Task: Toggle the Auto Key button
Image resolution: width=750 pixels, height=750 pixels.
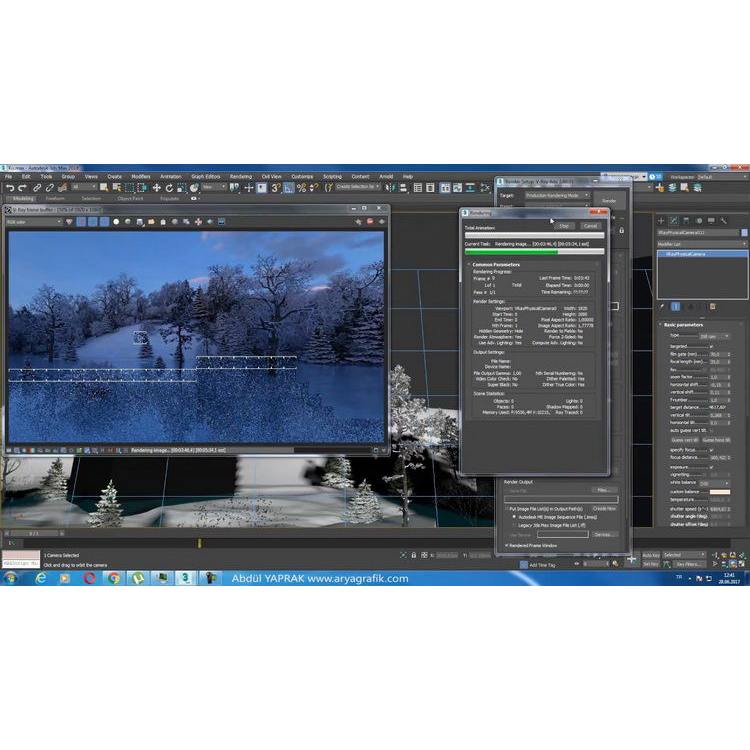Action: (651, 555)
